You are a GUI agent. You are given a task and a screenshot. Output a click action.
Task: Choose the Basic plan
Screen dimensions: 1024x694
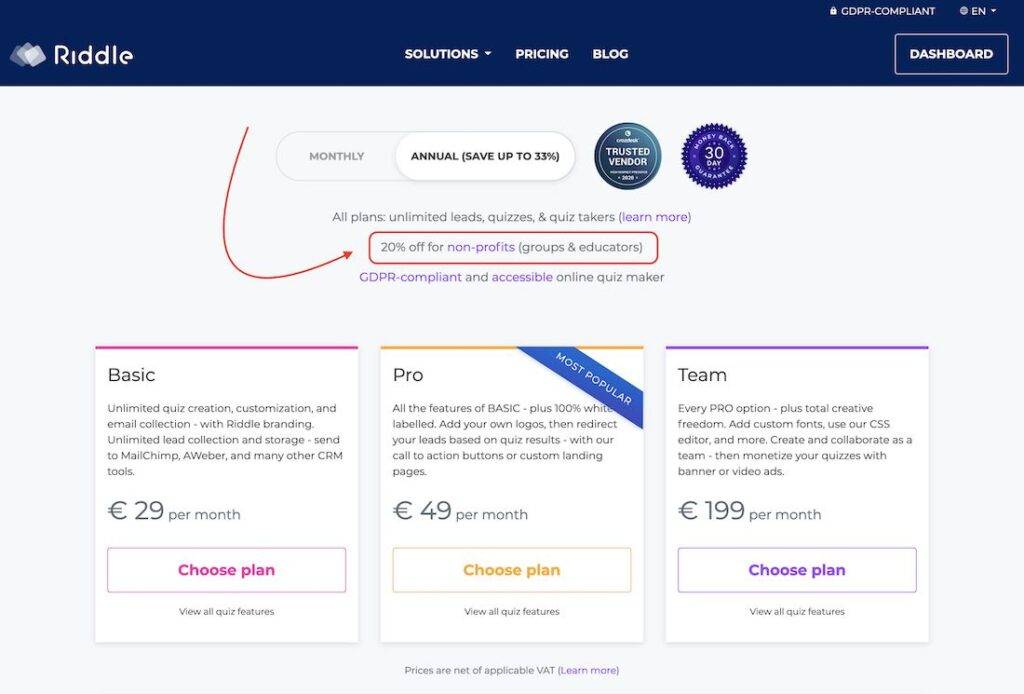227,570
